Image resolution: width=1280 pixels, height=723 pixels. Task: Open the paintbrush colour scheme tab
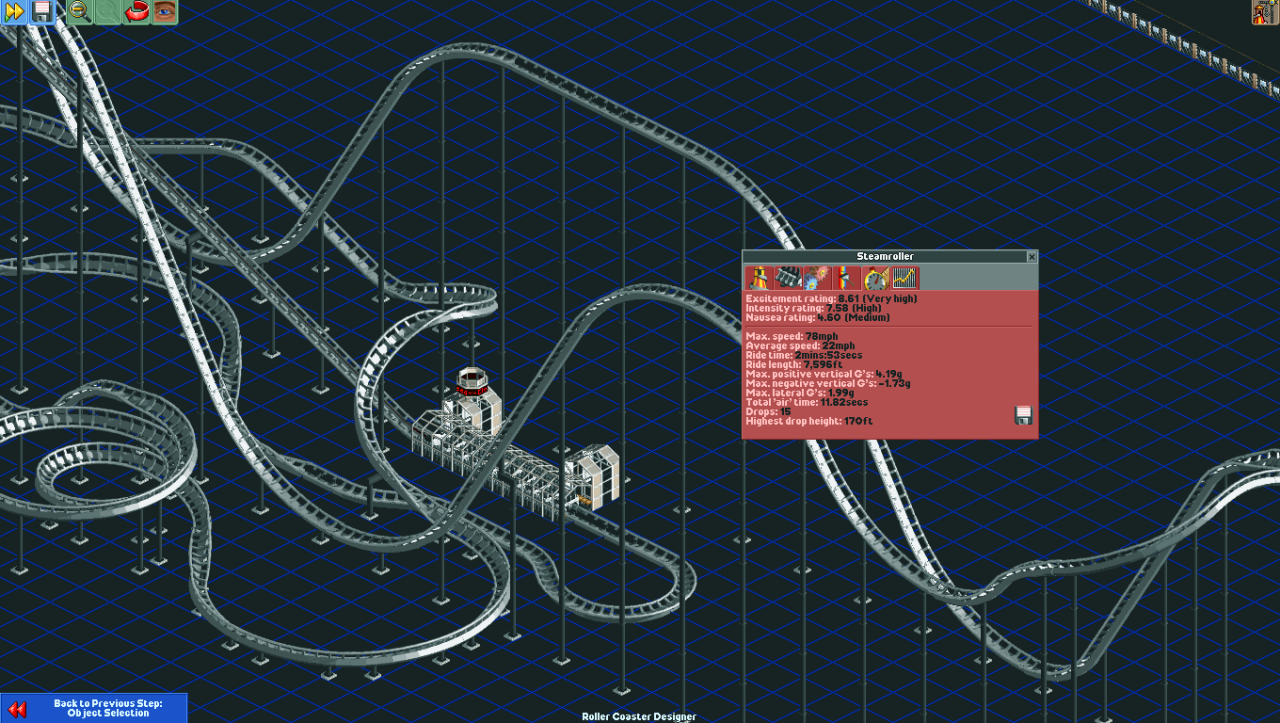click(847, 278)
